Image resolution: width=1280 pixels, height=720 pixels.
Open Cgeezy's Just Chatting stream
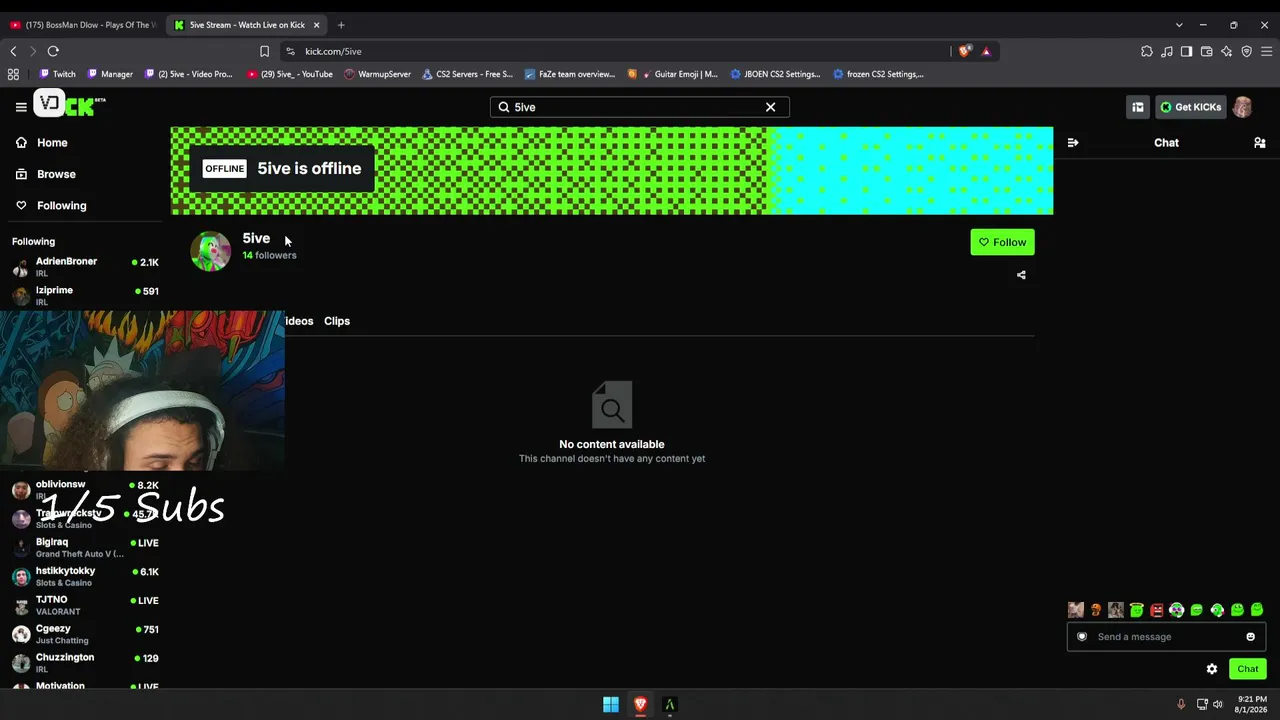[x=85, y=634]
